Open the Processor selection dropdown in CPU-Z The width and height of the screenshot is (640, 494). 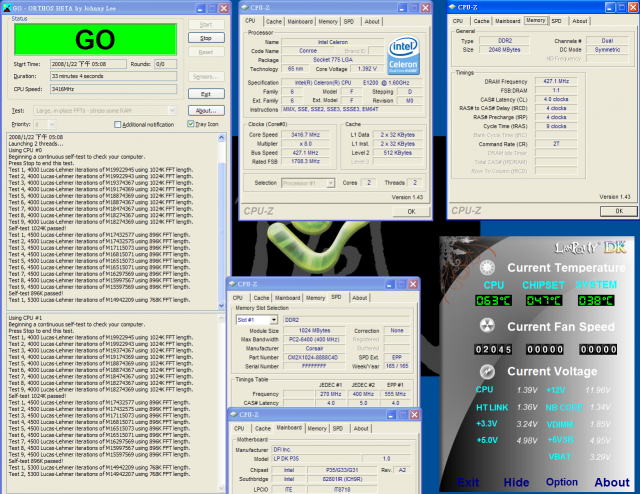[331, 183]
